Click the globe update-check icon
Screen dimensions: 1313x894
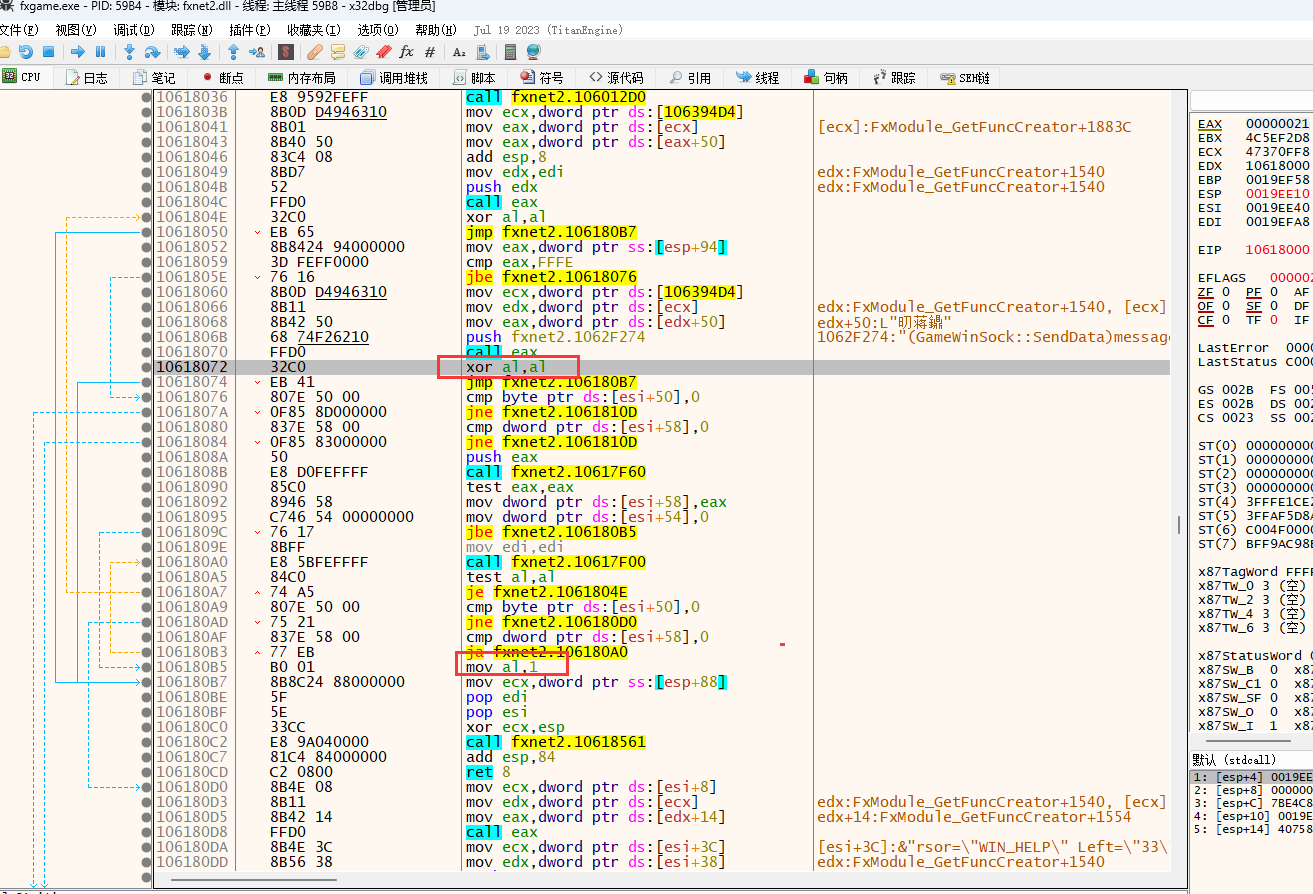[533, 52]
